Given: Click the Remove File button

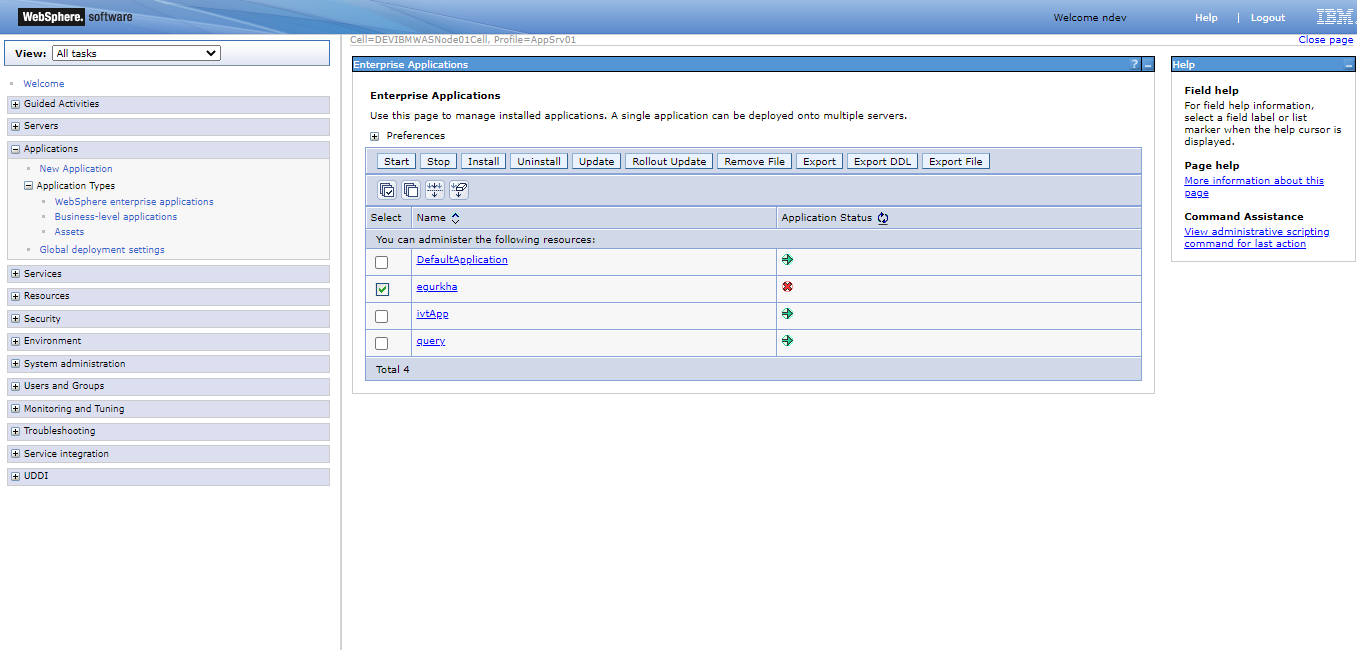Looking at the screenshot, I should (755, 161).
